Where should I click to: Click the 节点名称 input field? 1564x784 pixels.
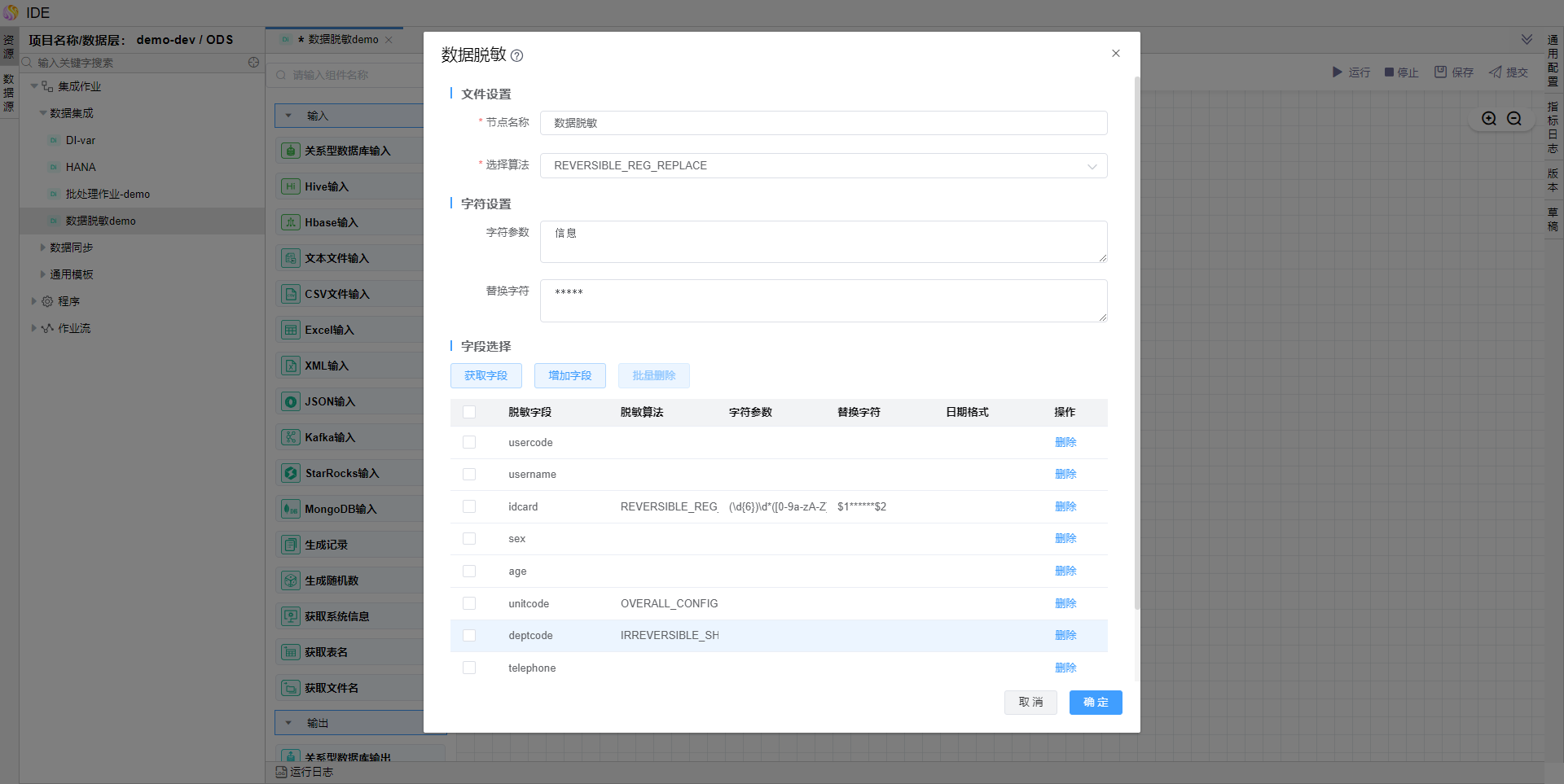pos(823,123)
